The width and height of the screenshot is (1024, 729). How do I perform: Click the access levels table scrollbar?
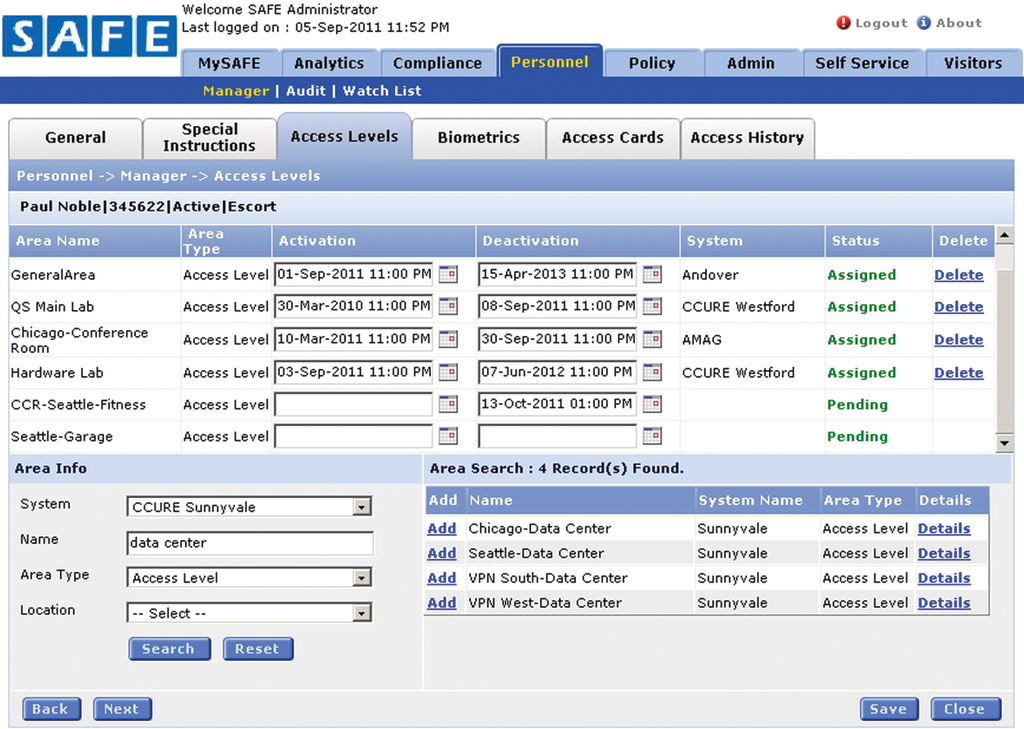[x=1003, y=340]
